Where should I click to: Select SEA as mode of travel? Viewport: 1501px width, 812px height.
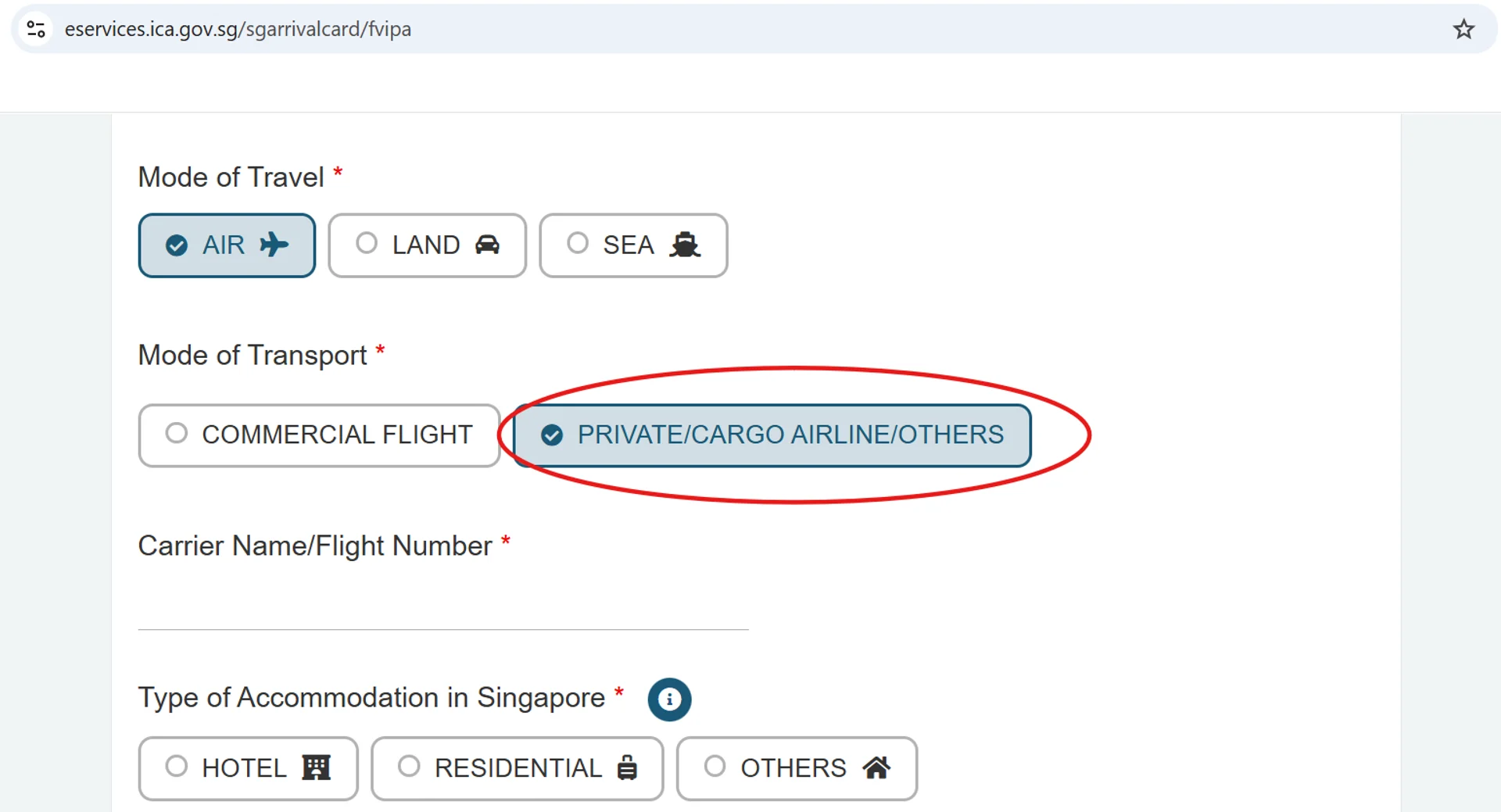(633, 245)
